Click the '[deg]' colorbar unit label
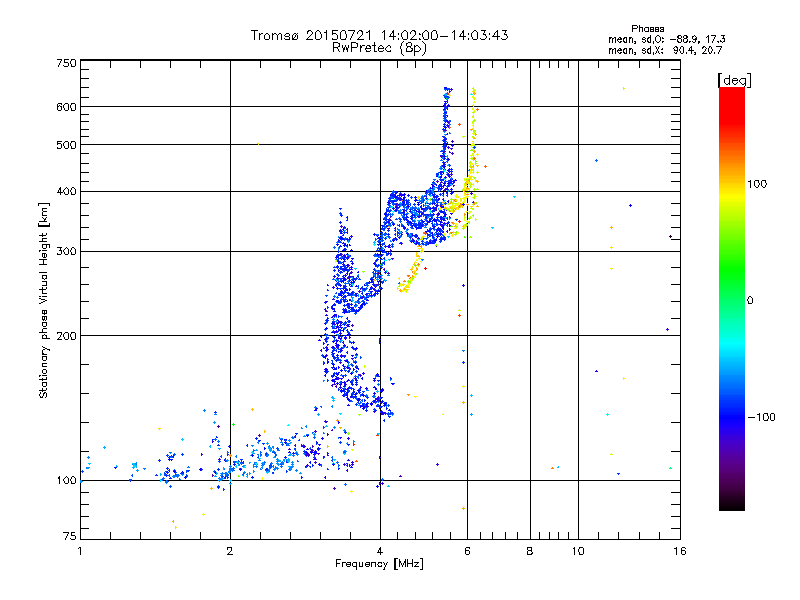Image resolution: width=800 pixels, height=600 pixels. [x=734, y=80]
